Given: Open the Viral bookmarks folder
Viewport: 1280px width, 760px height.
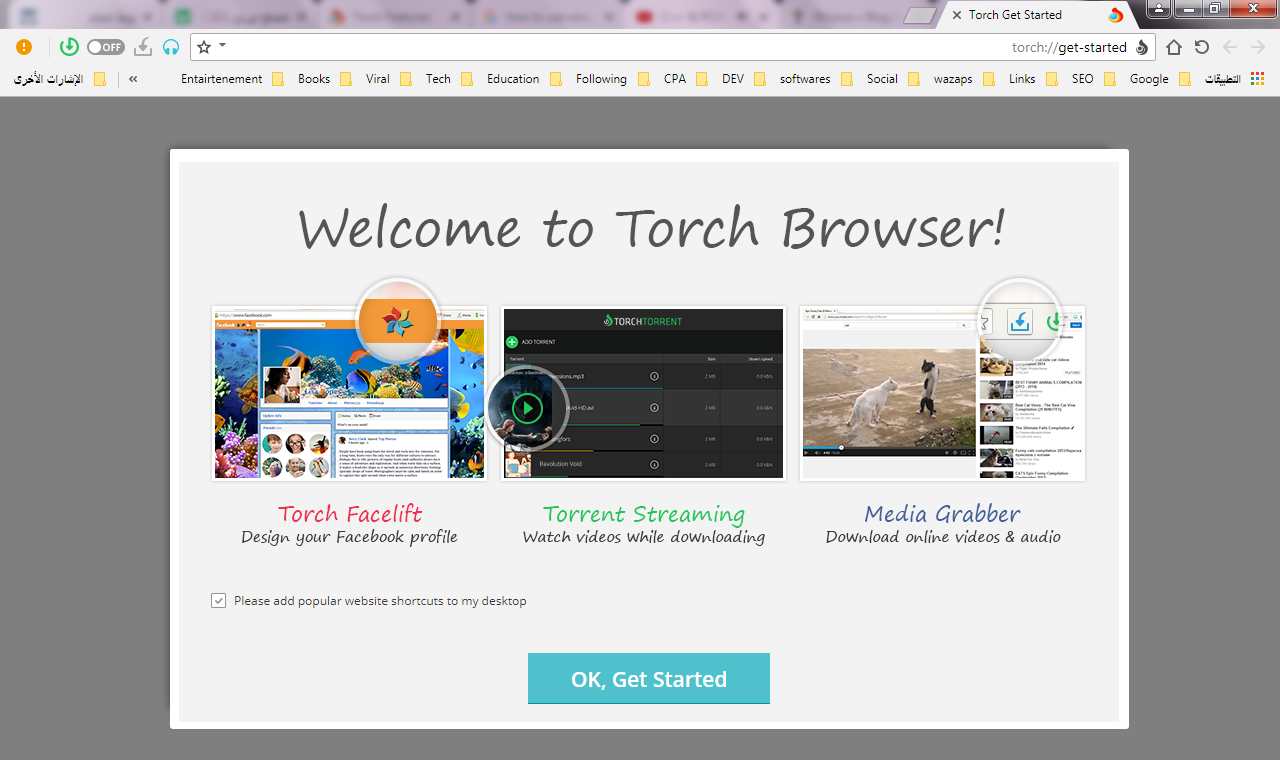Looking at the screenshot, I should pyautogui.click(x=389, y=79).
